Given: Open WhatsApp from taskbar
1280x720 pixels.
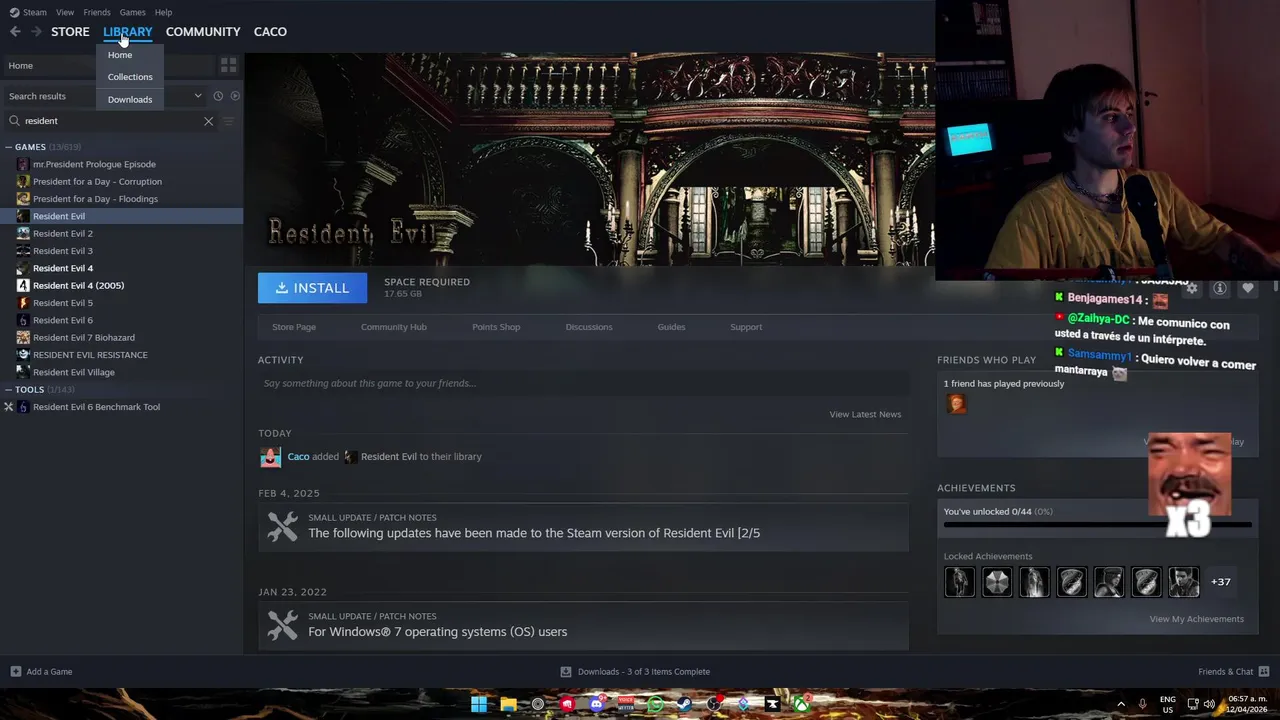Looking at the screenshot, I should pos(655,704).
